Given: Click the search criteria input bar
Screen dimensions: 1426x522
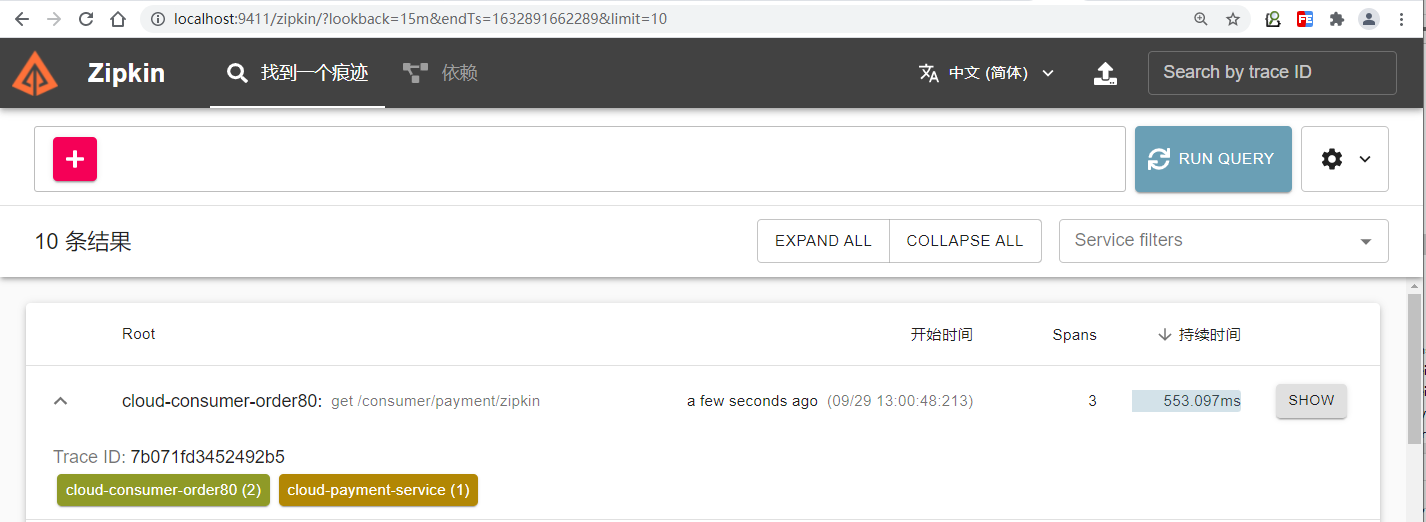Looking at the screenshot, I should (580, 159).
